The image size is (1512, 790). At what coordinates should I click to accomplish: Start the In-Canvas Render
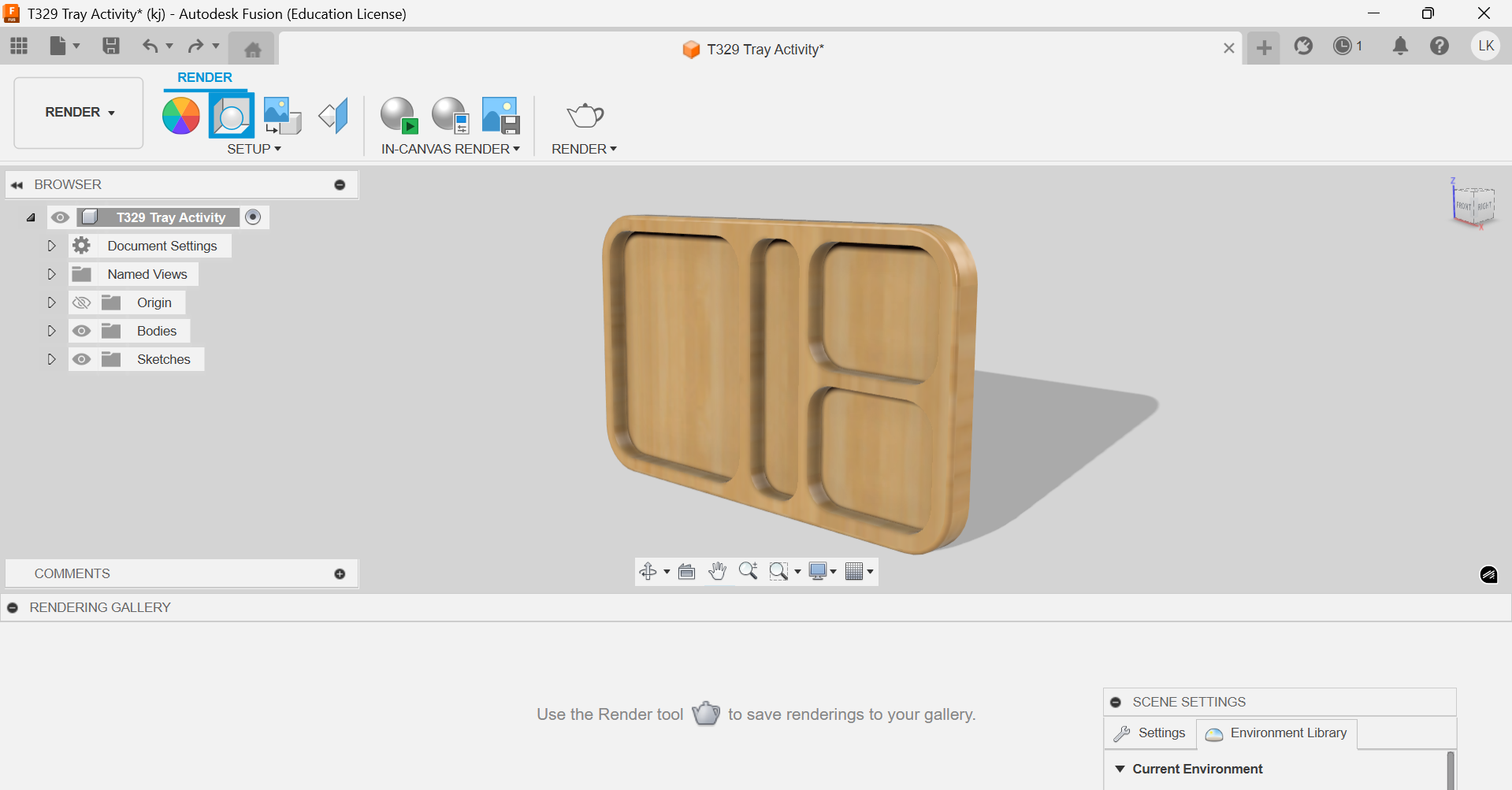point(399,116)
